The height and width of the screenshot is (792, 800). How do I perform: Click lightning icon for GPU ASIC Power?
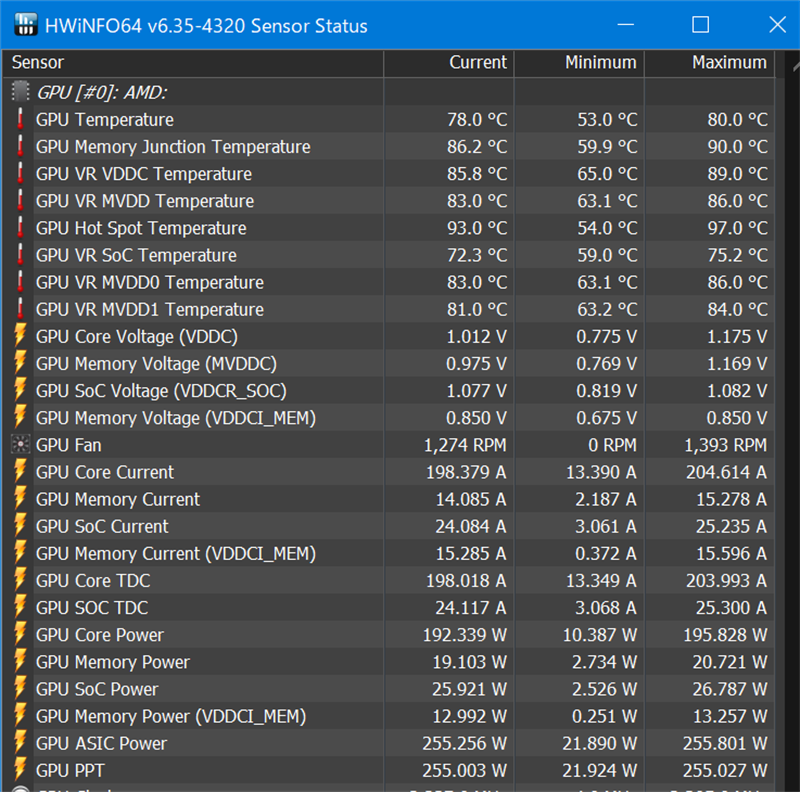pos(20,743)
